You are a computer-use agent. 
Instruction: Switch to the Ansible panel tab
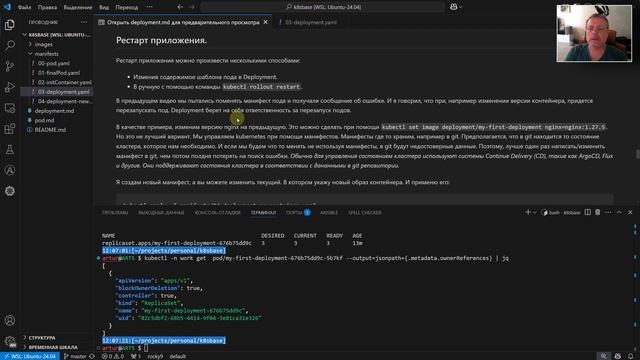(x=329, y=213)
